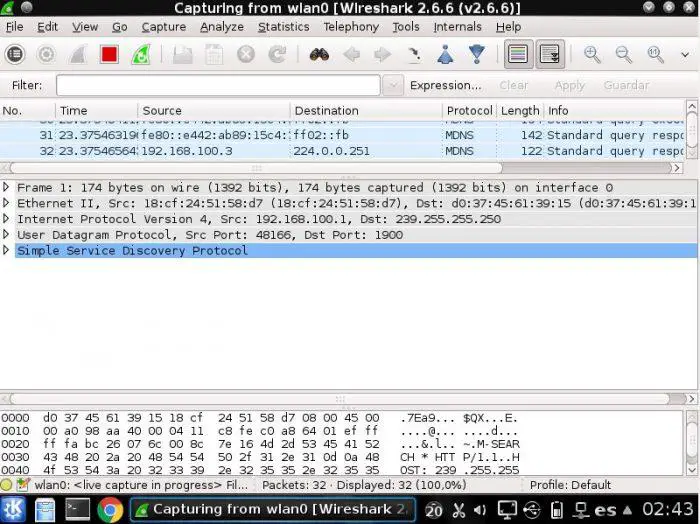Click the expert info status circle
Screen dimensions: 700x524
(x=6, y=485)
